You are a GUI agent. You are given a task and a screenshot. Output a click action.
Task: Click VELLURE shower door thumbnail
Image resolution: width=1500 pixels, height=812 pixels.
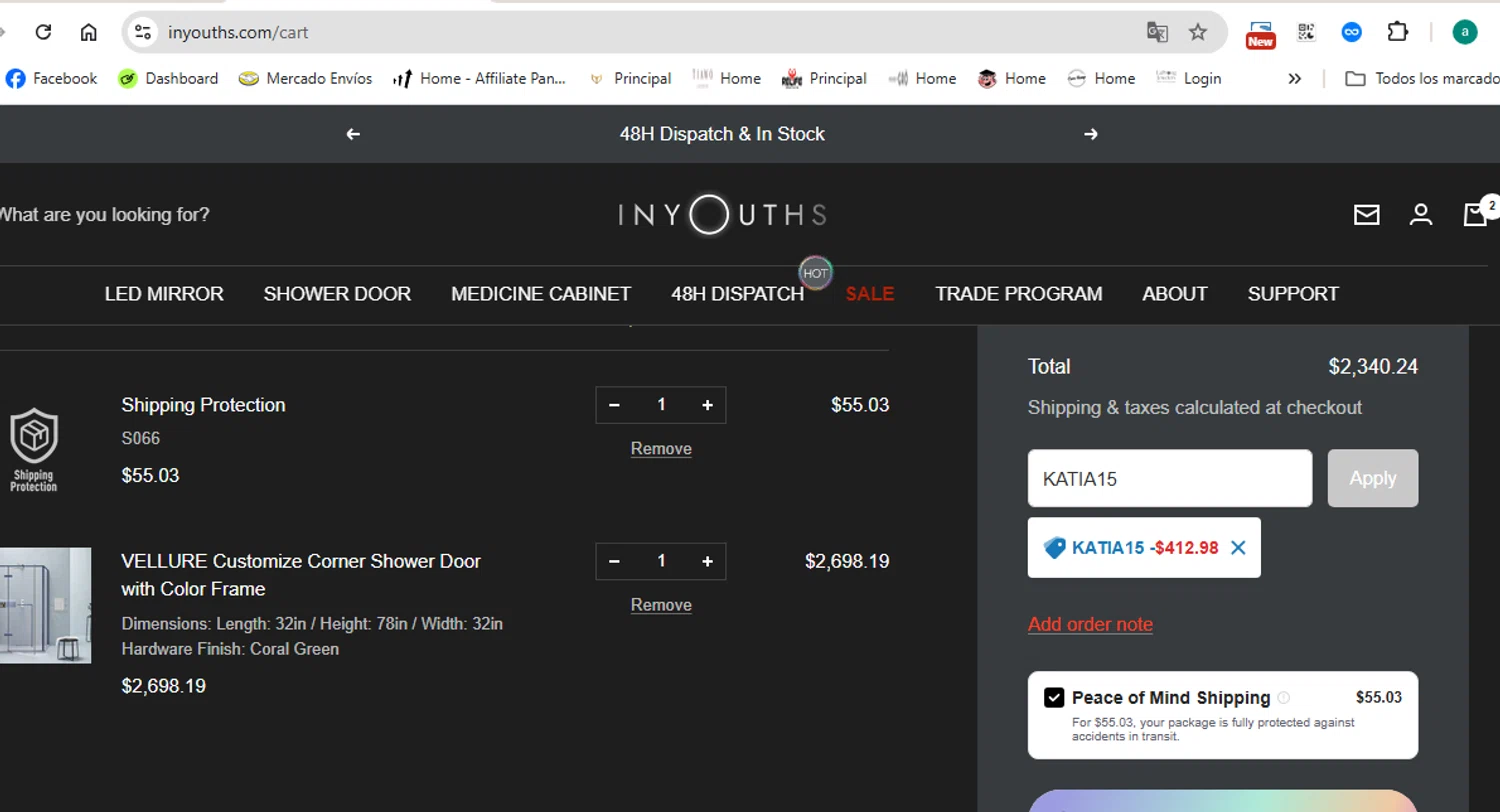coord(45,605)
